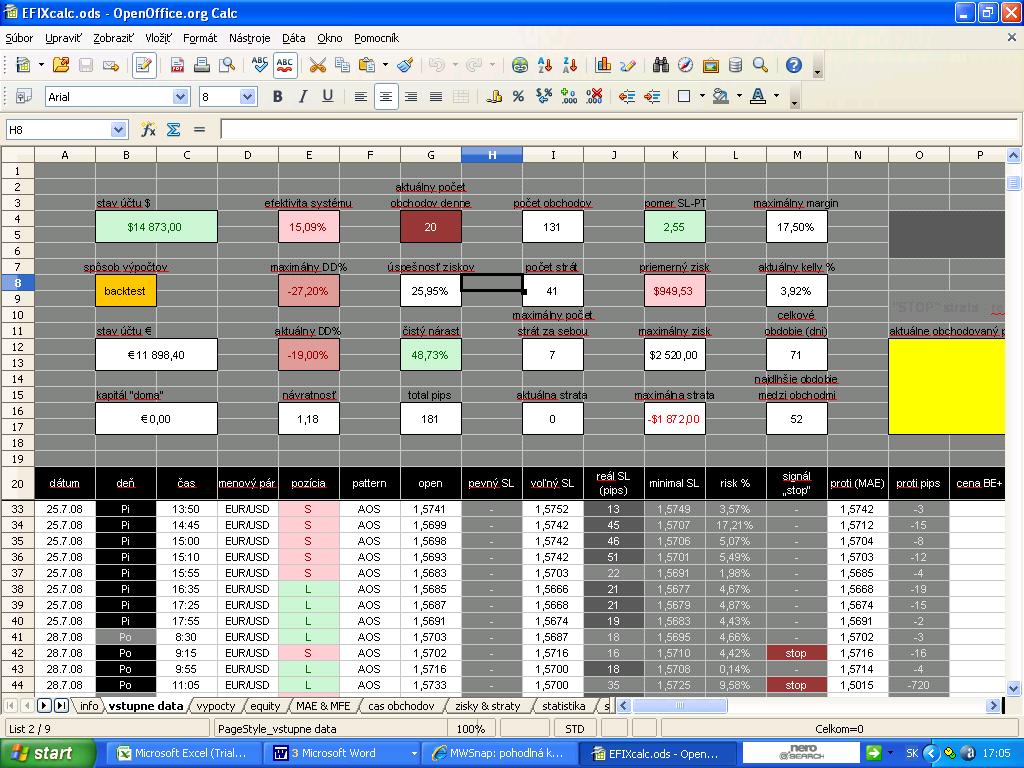
Task: Sort descending with Z-A icon
Action: 569,65
